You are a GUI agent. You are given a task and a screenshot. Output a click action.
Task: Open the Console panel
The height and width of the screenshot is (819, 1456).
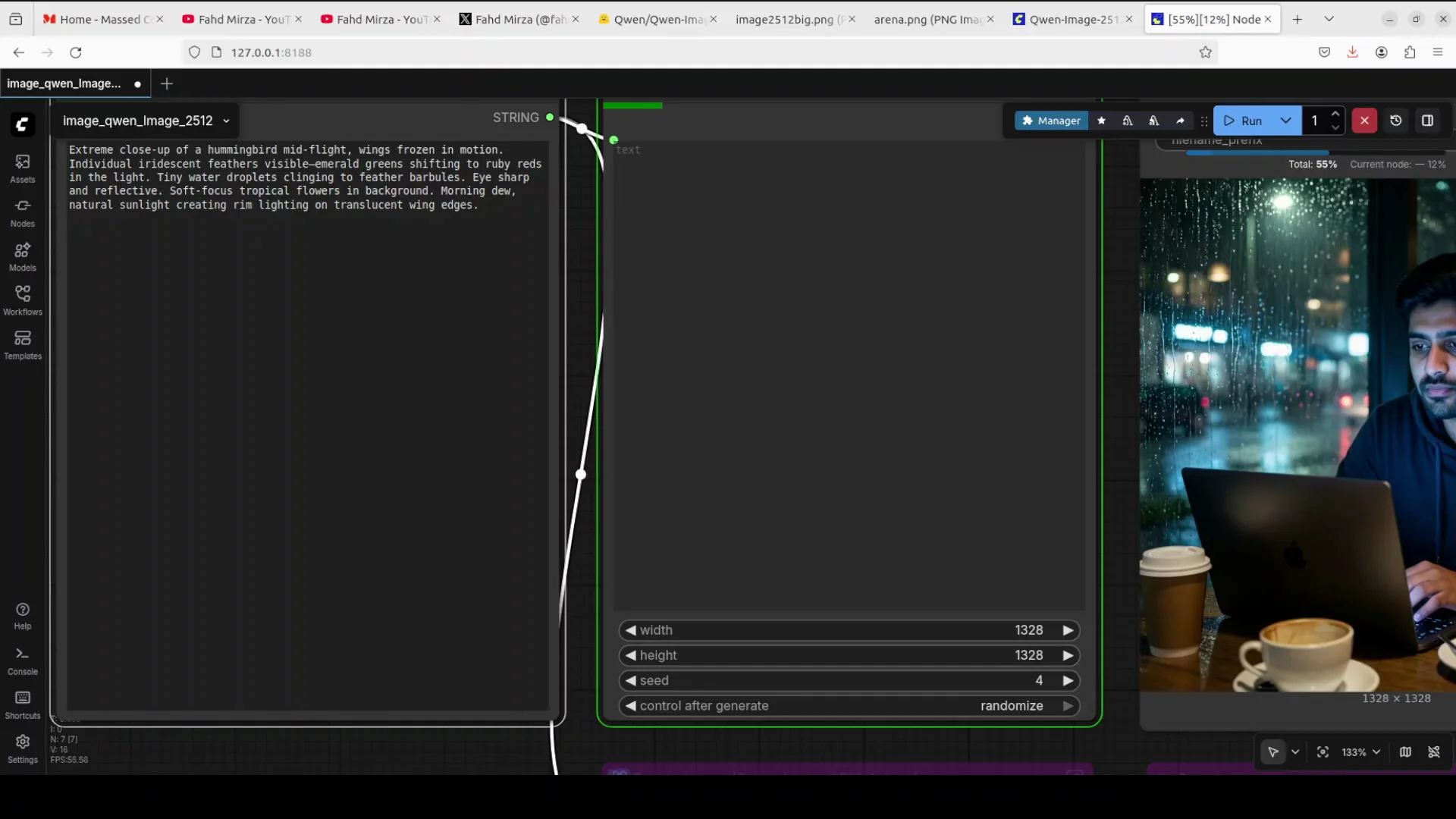22,658
